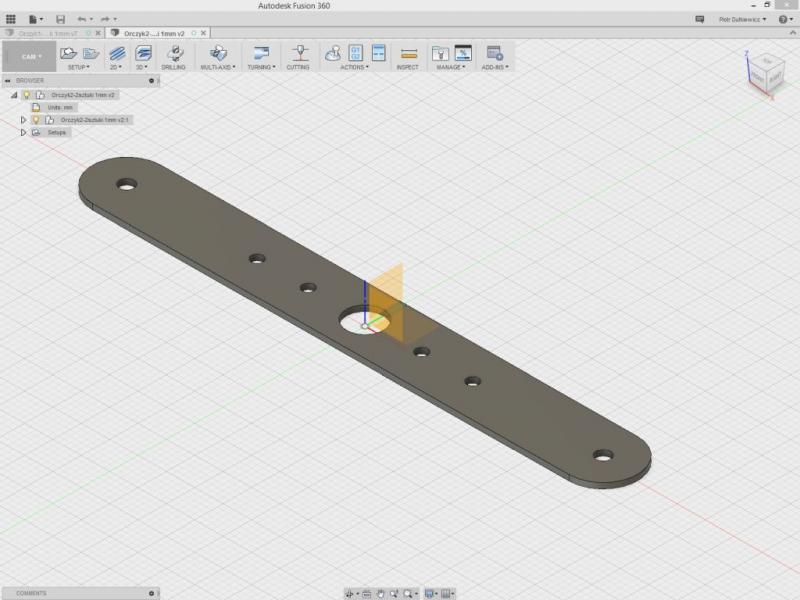800x600 pixels.
Task: Collapse the Browser panel
Action: tap(7, 80)
